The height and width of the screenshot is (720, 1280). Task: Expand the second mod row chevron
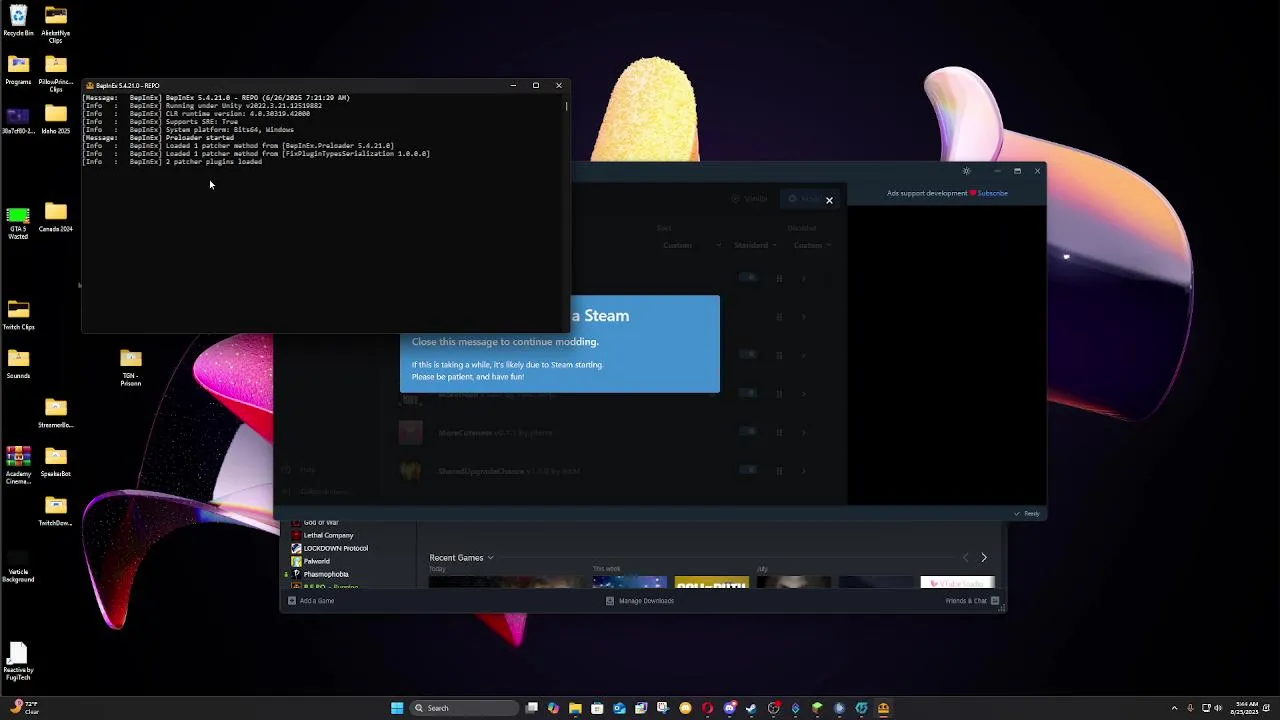804,317
